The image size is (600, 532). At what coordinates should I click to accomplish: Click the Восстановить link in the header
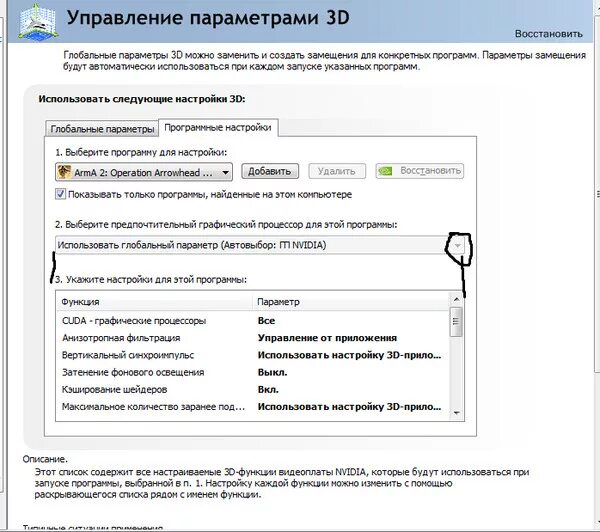[x=548, y=34]
